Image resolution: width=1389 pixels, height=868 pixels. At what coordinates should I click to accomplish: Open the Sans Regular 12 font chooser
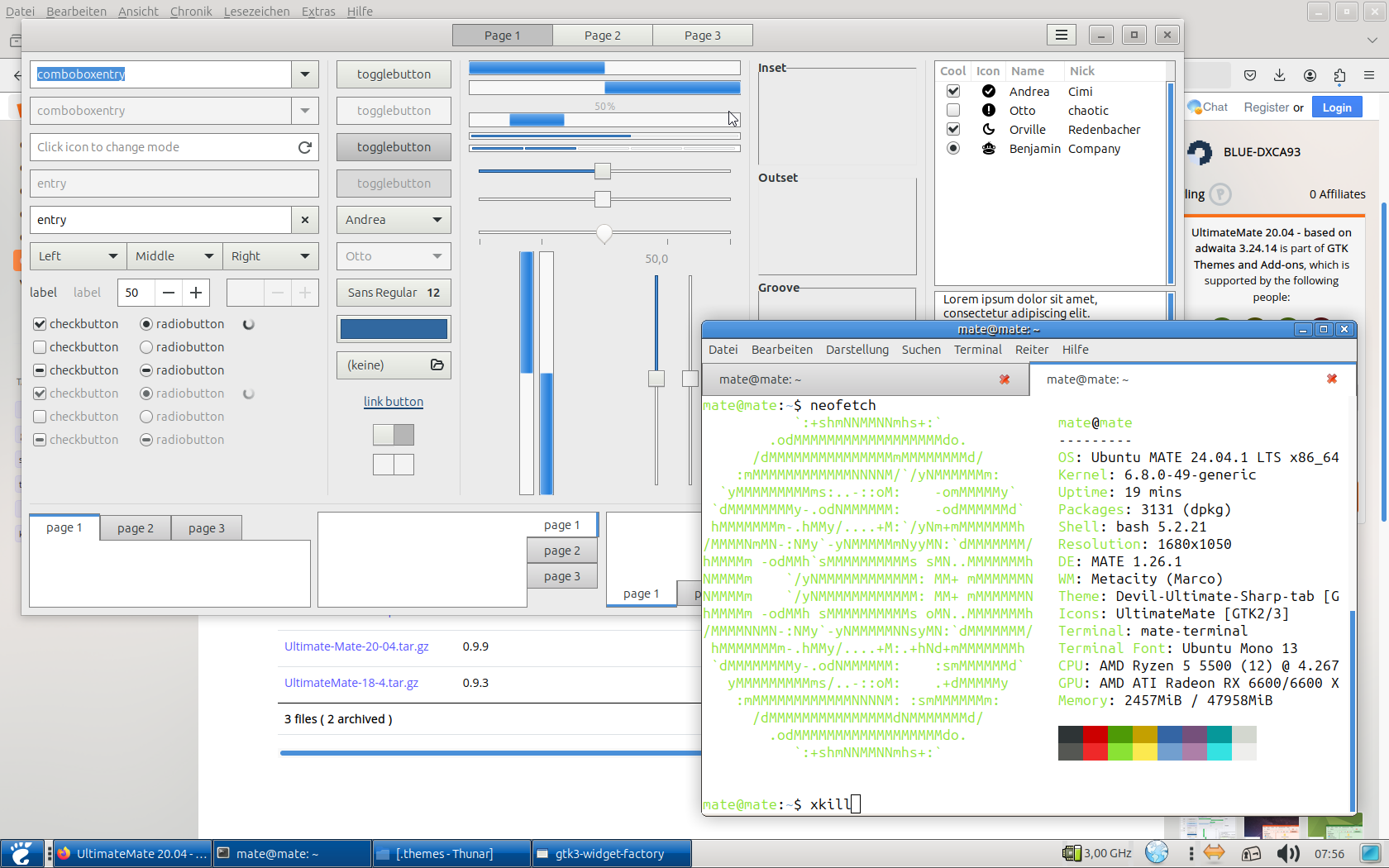(x=394, y=293)
